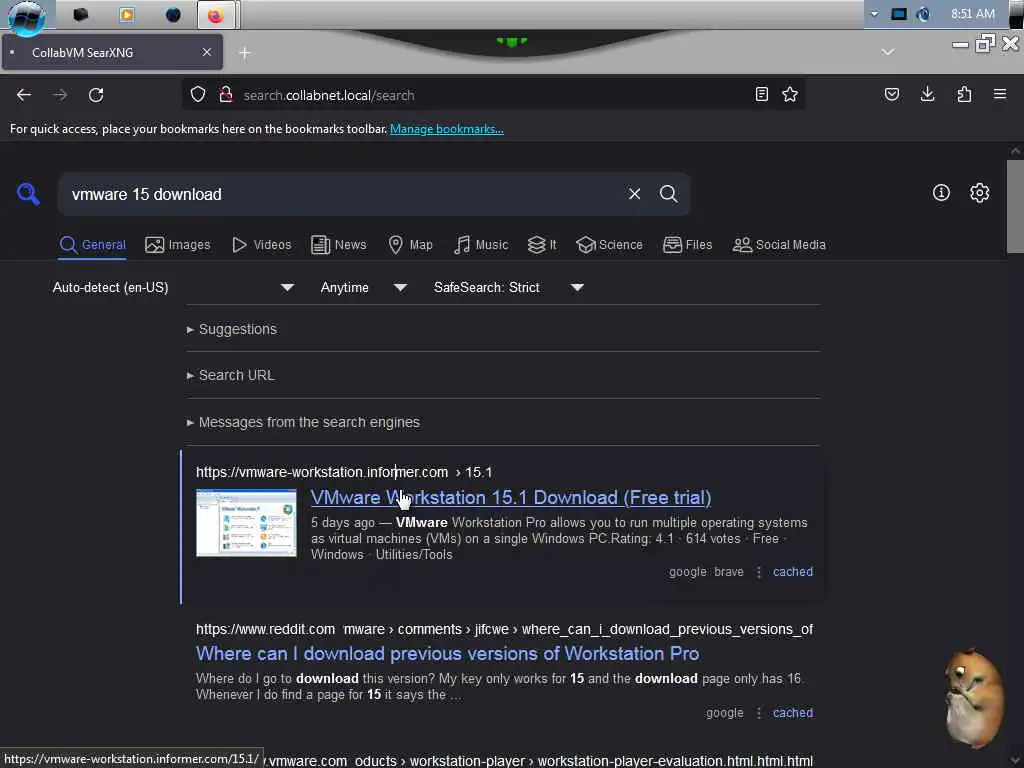This screenshot has height=768, width=1024.
Task: Open the Firefox taskbar icon
Action: point(216,15)
